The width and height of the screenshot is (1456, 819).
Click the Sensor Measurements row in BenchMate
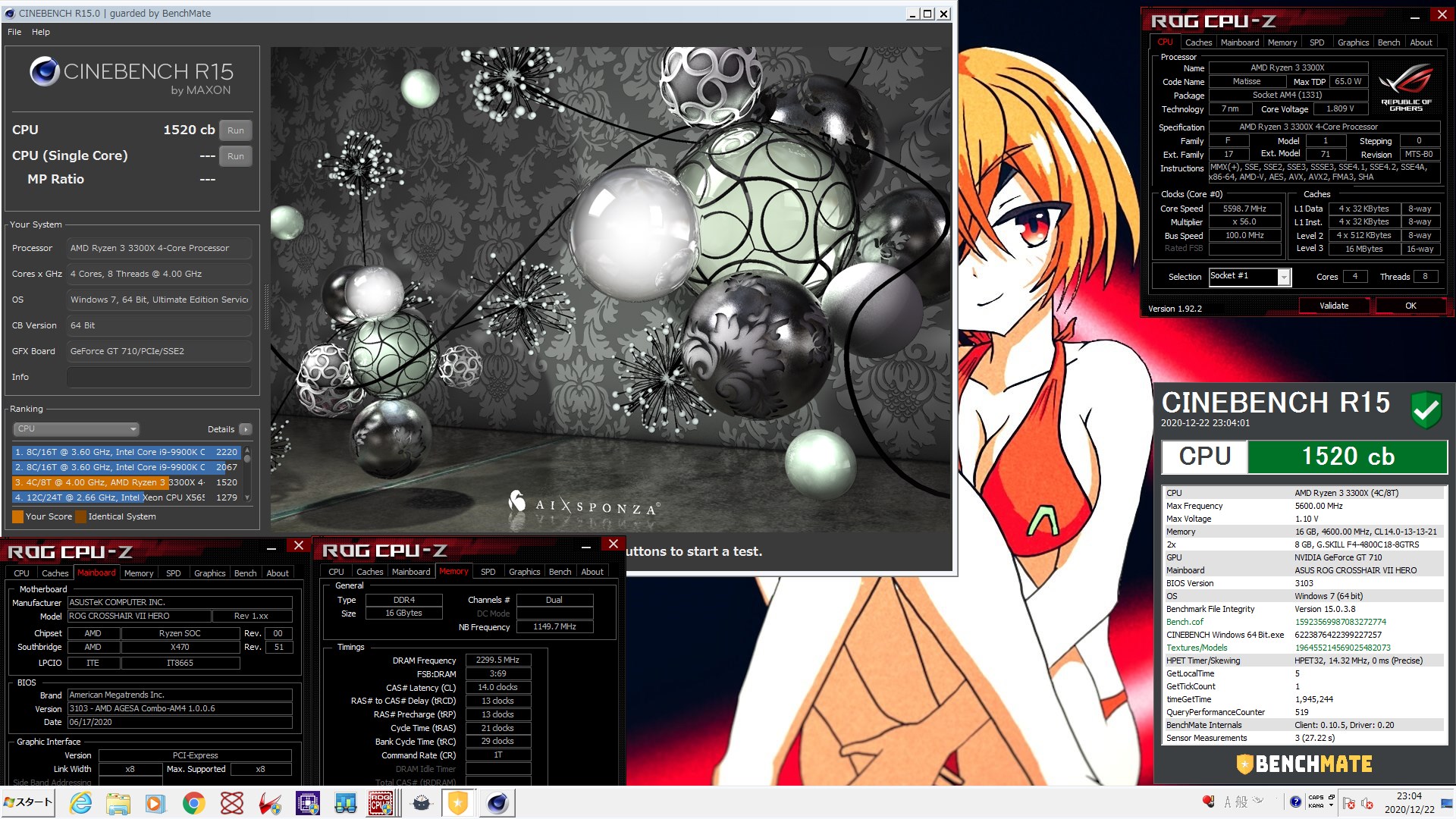(x=1304, y=738)
